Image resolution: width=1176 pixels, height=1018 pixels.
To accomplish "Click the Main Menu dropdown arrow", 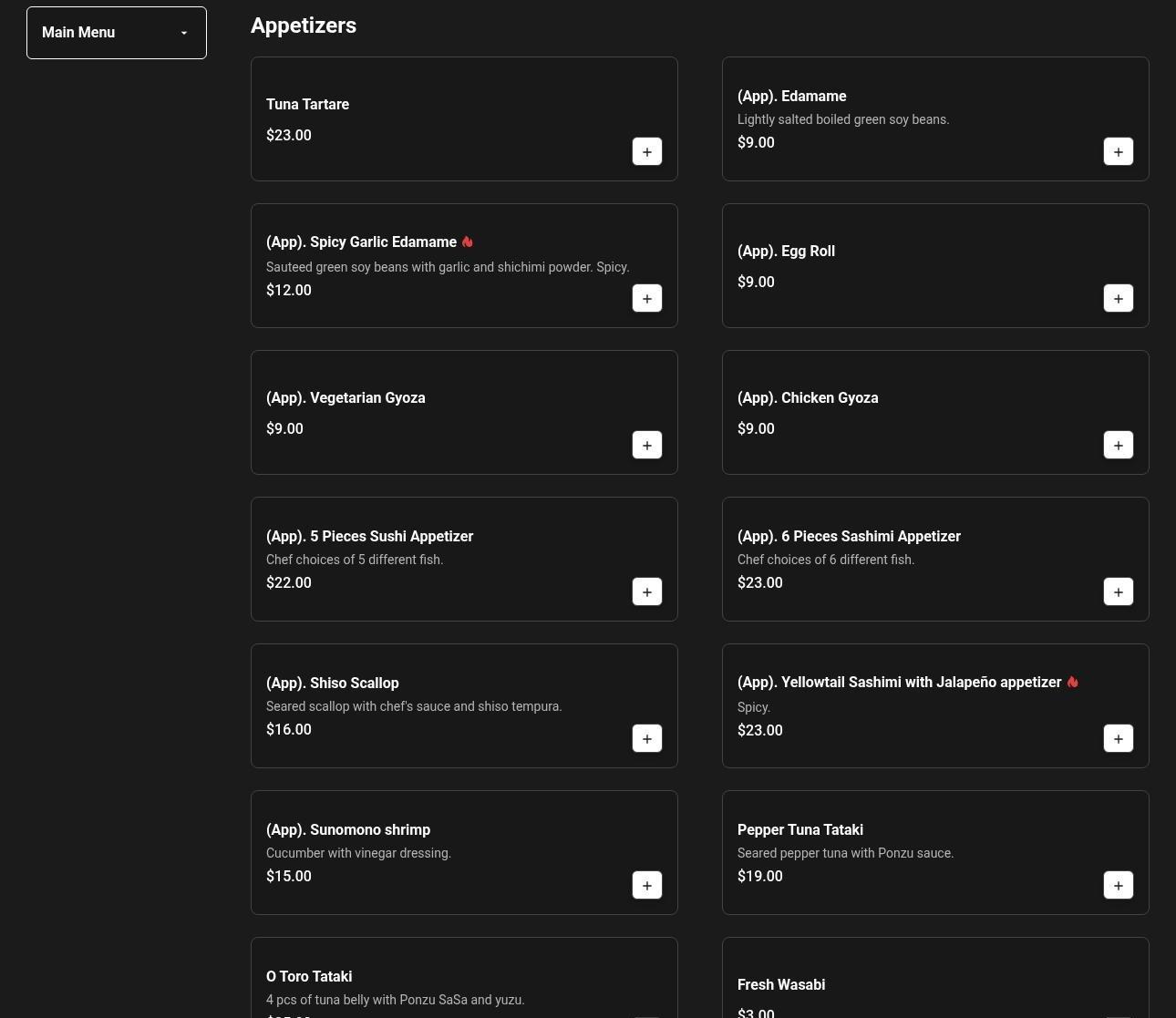I will (184, 34).
